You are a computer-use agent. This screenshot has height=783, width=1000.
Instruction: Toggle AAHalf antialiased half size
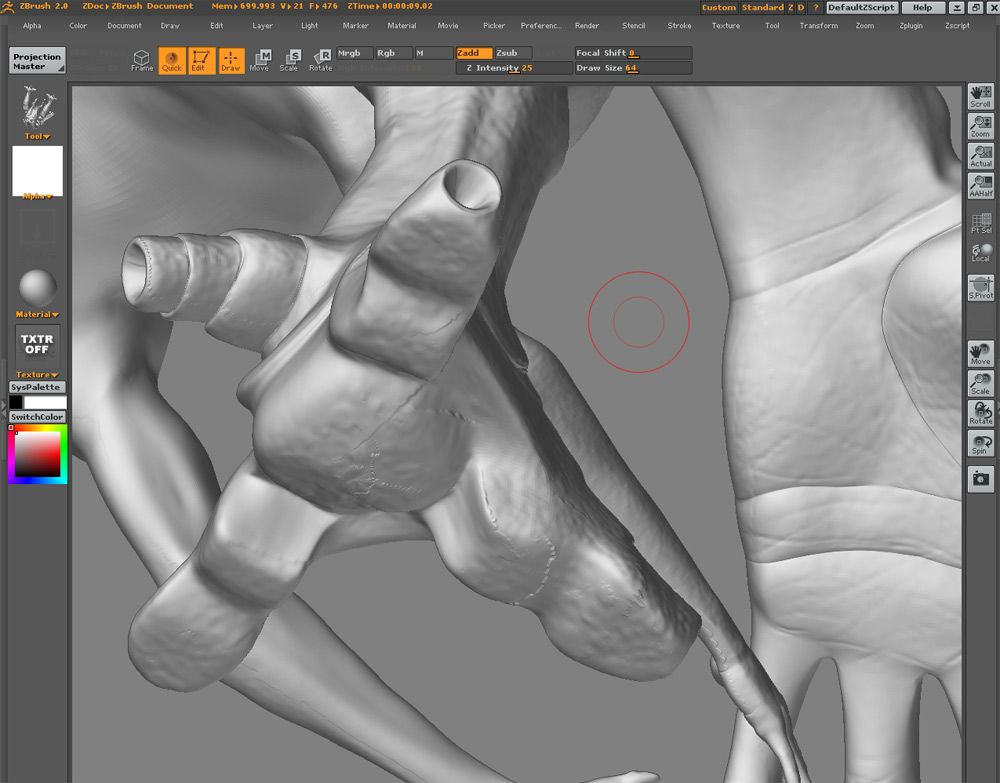[980, 186]
